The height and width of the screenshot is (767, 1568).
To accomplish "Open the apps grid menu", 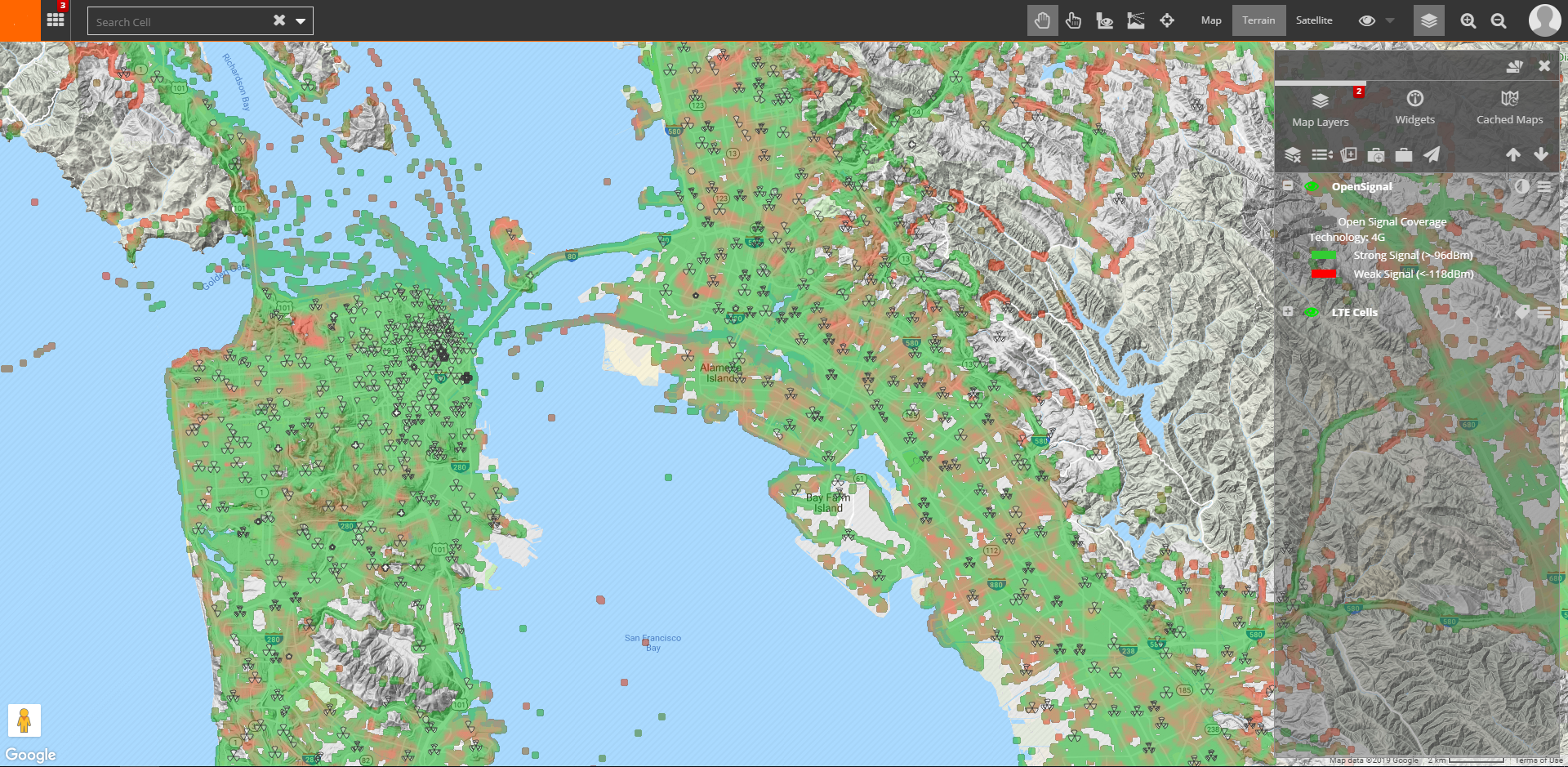I will 56,20.
